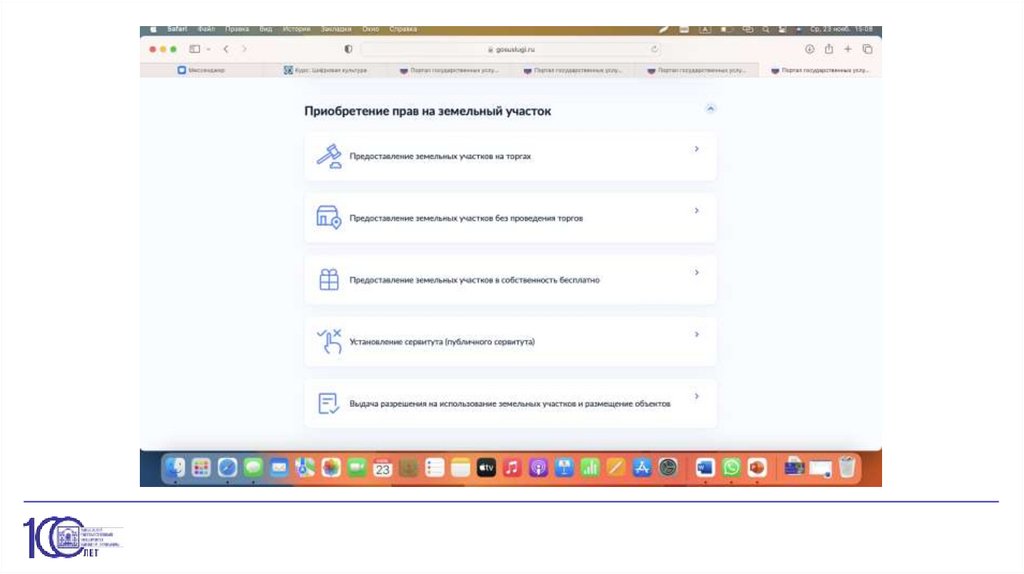The height and width of the screenshot is (574, 1024).
Task: Open App Store in the dock
Action: [x=642, y=468]
